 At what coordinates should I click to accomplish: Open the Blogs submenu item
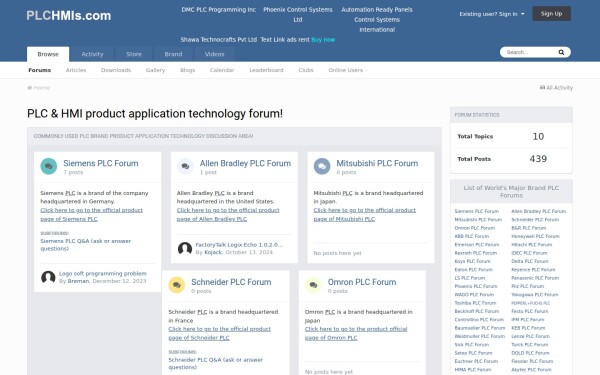coord(188,70)
